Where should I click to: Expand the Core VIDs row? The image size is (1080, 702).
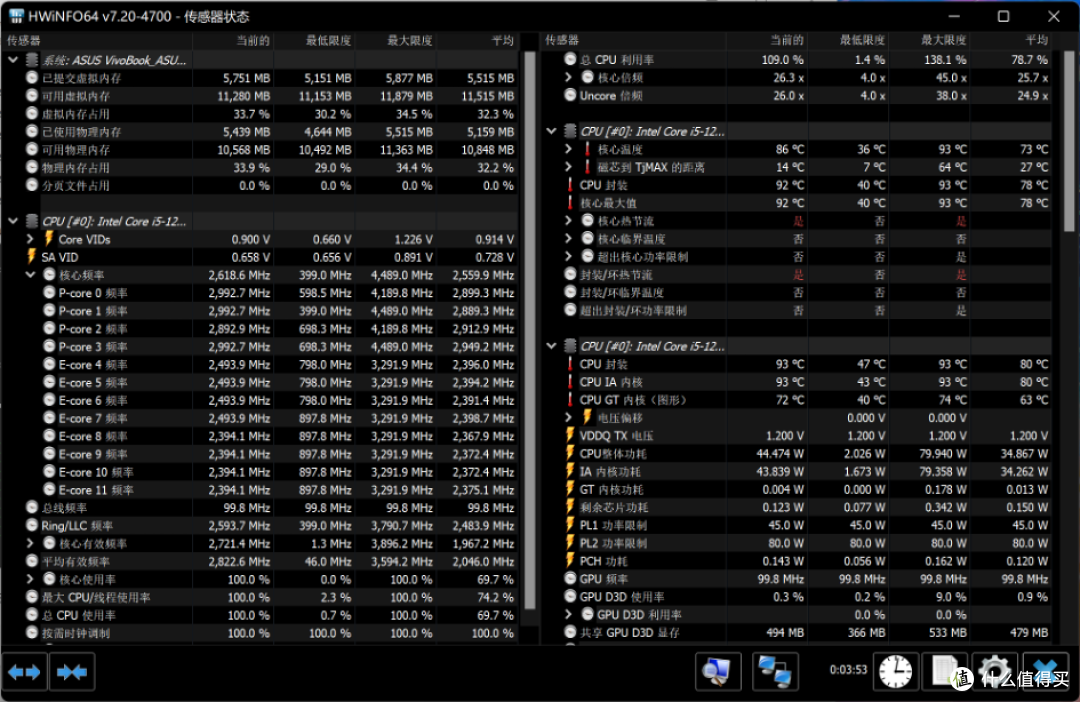[30, 239]
